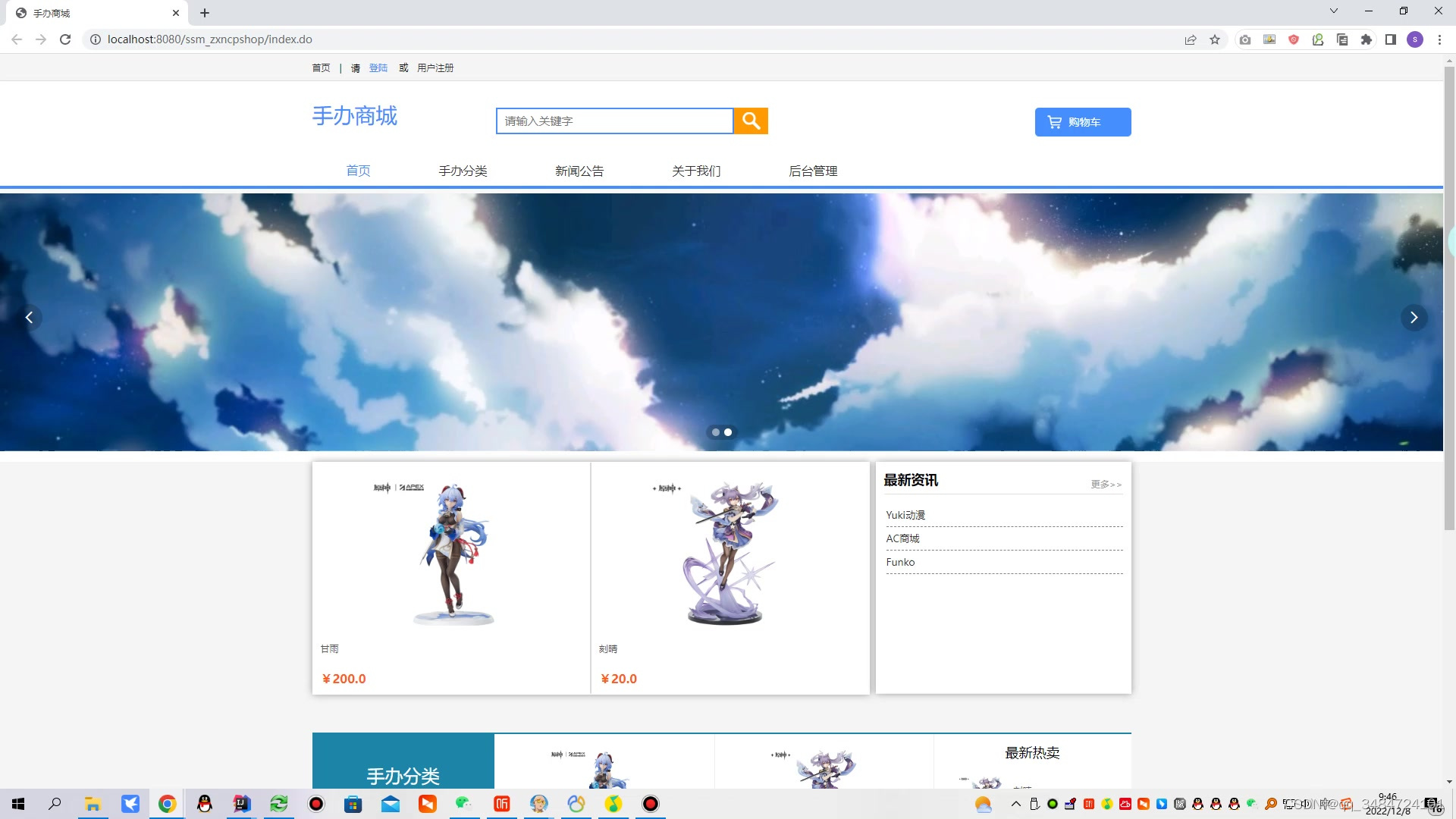Image resolution: width=1456 pixels, height=819 pixels.
Task: Click the 手办商城 site logo
Action: [355, 116]
